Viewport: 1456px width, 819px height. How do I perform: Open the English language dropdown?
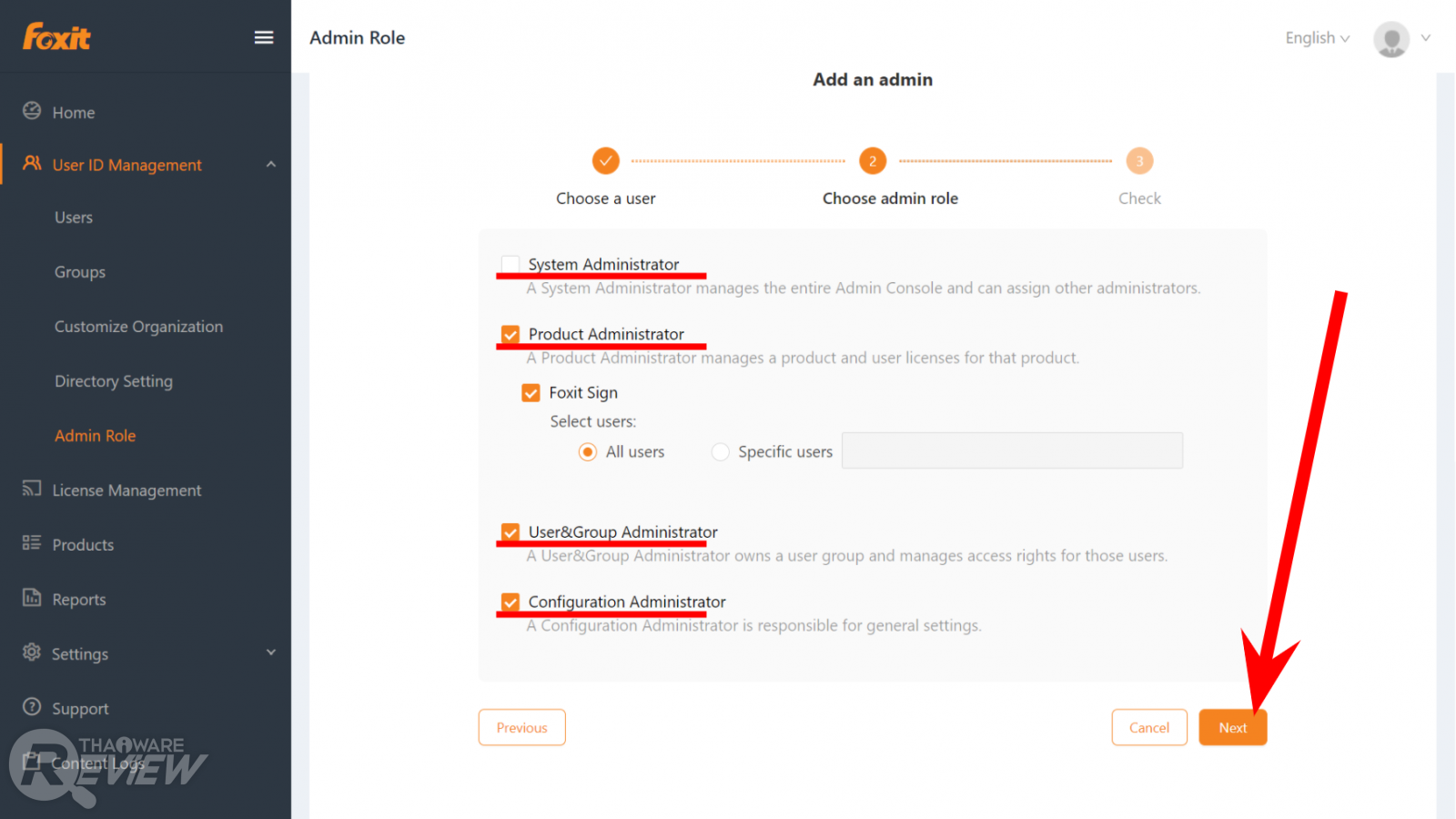[1317, 38]
